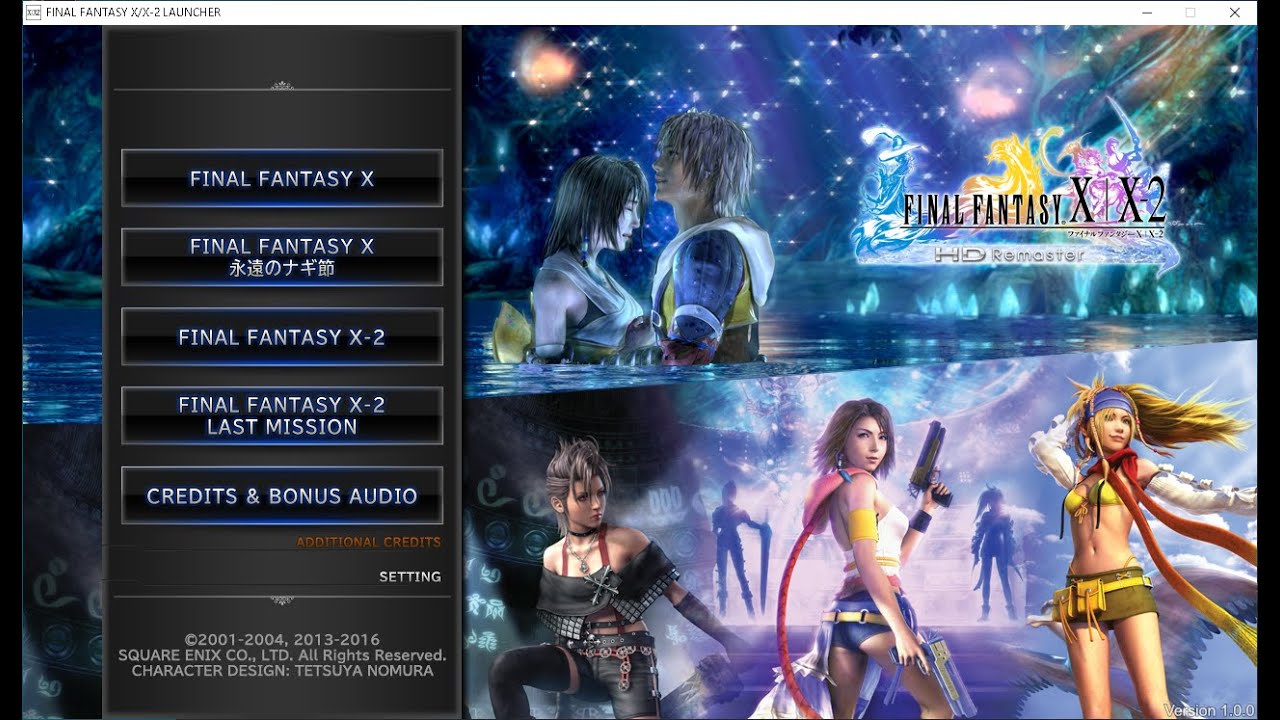The image size is (1280, 720).
Task: Minimize the launcher window
Action: click(x=1145, y=12)
